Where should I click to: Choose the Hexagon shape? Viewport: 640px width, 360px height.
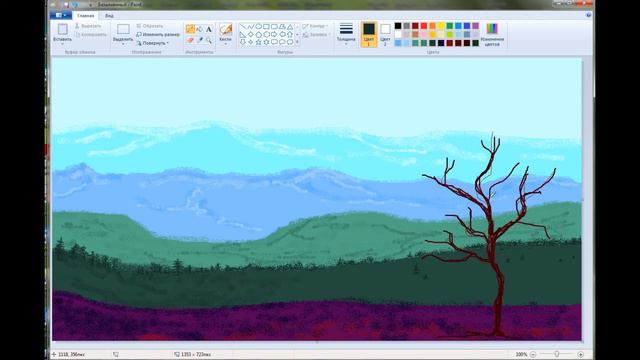tap(267, 34)
